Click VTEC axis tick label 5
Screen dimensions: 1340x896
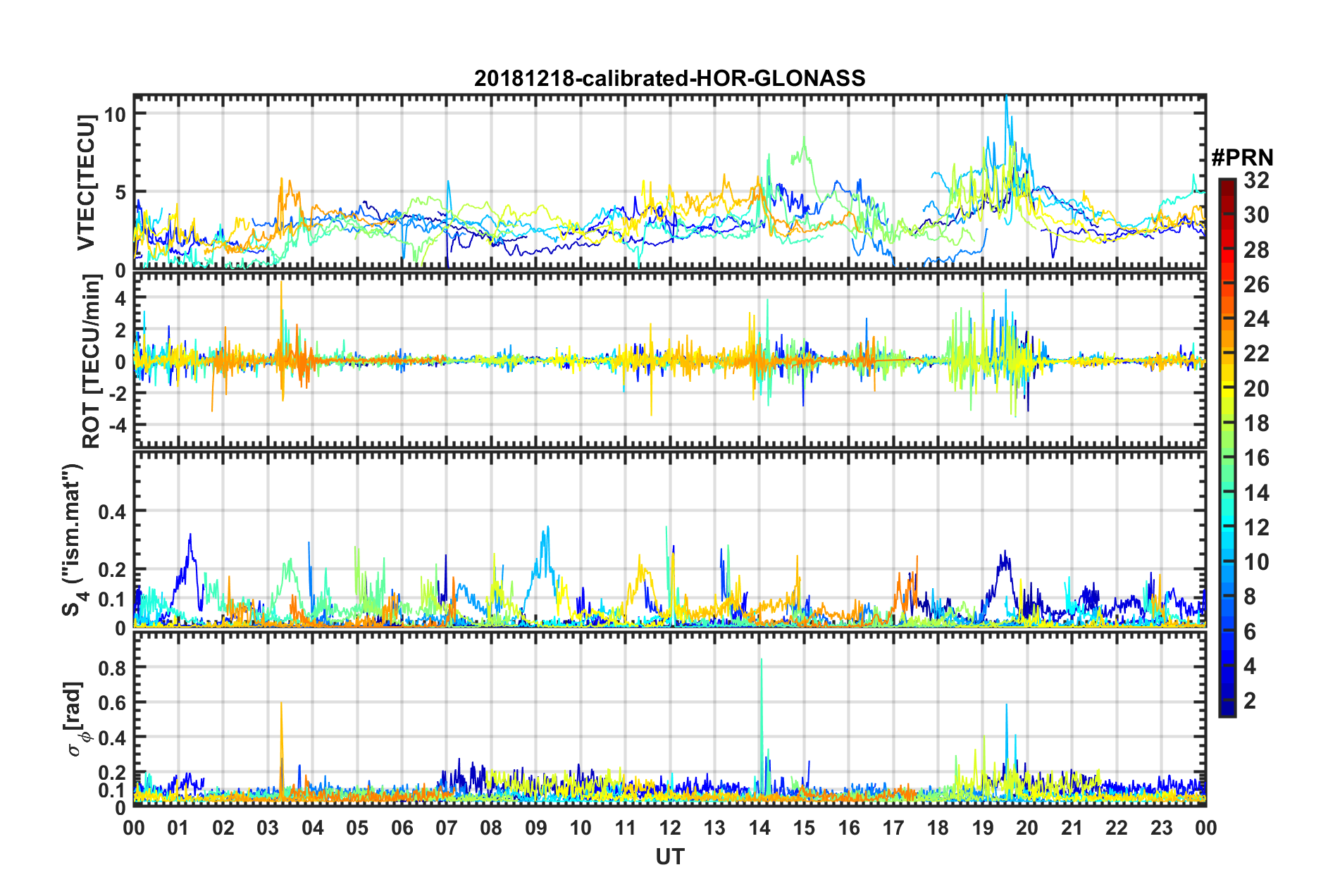pos(120,192)
